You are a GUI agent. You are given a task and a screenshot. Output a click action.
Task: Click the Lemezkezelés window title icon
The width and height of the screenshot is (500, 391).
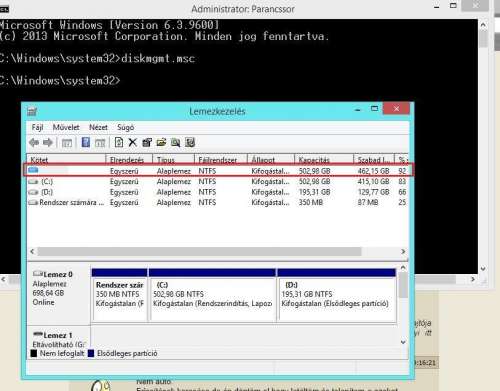click(x=32, y=112)
